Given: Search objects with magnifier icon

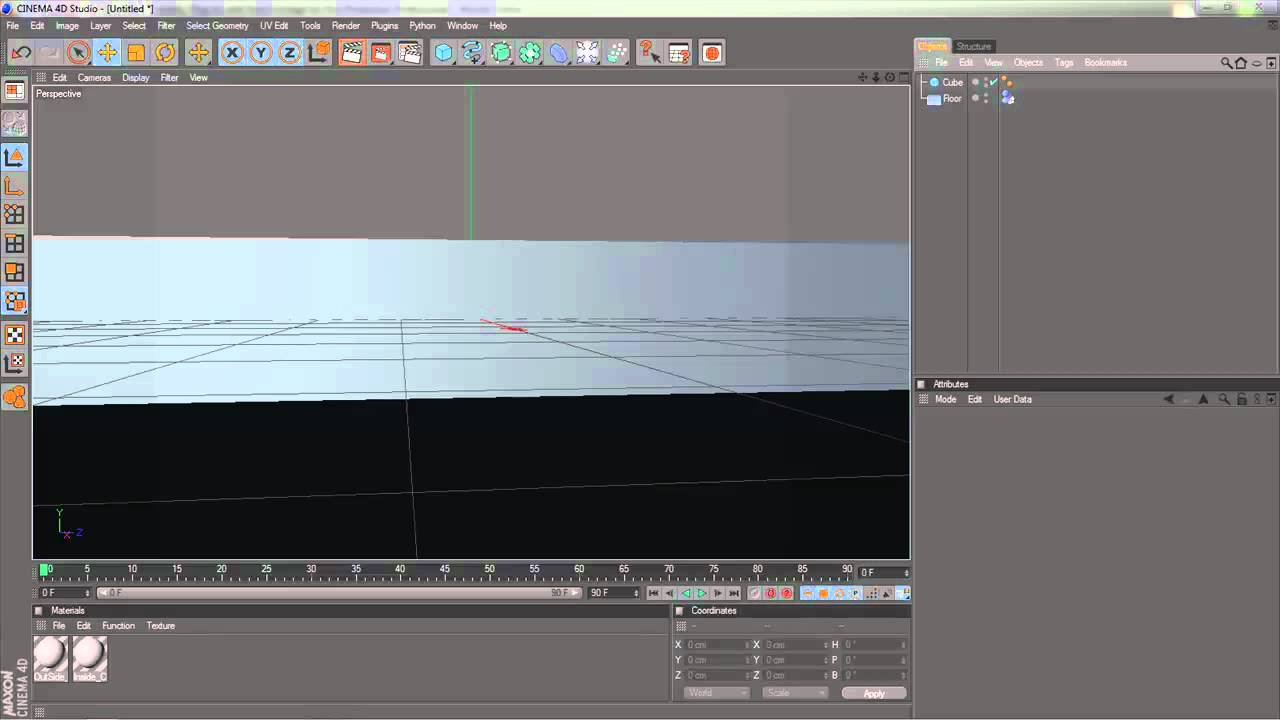Looking at the screenshot, I should (1226, 63).
